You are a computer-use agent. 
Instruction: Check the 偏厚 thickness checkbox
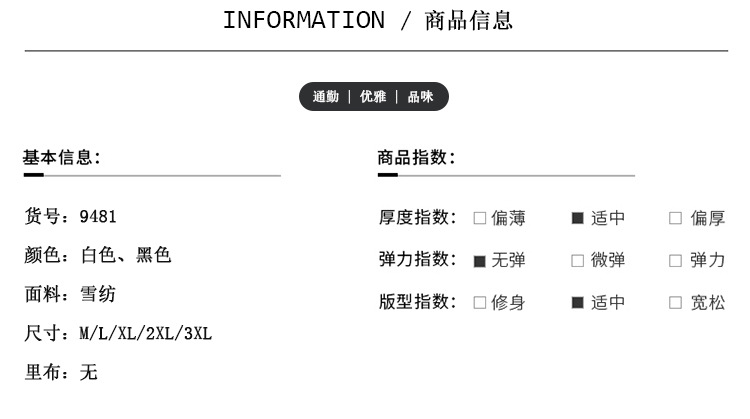click(x=675, y=218)
